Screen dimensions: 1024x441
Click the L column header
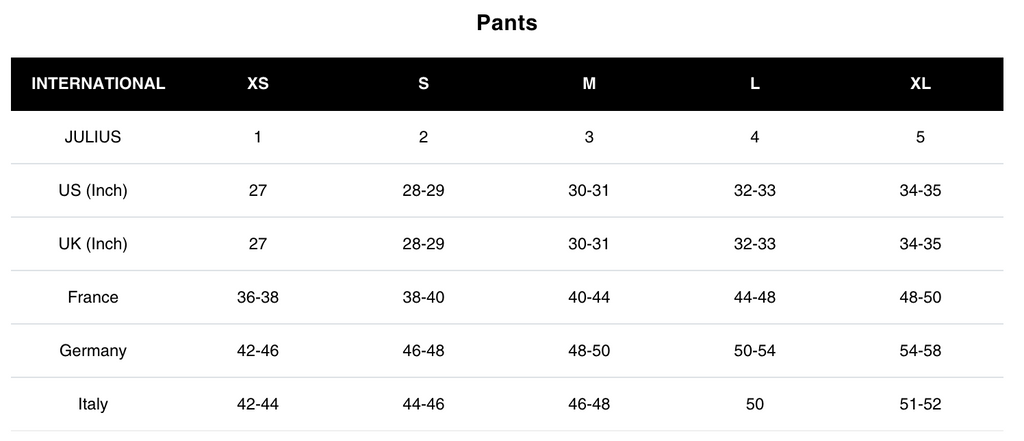pos(754,84)
